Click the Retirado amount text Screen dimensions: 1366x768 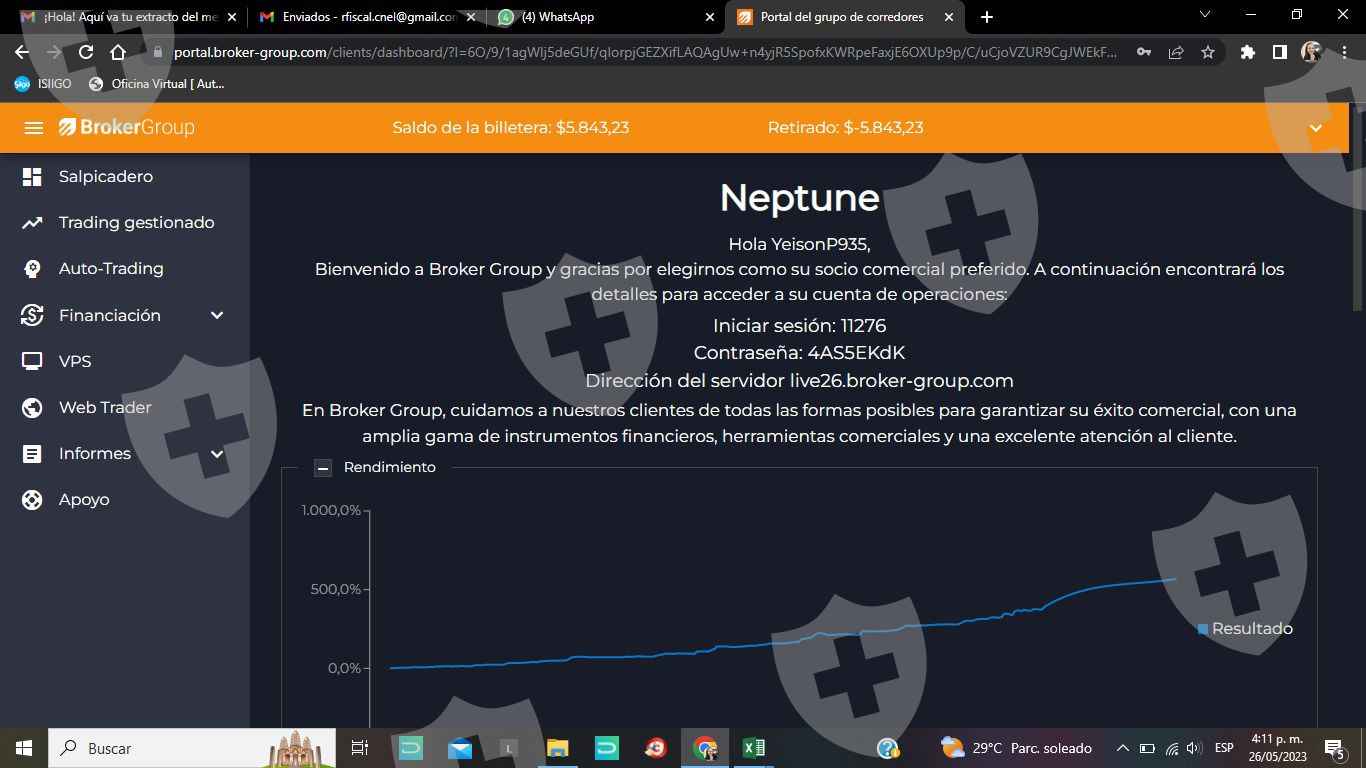(846, 128)
